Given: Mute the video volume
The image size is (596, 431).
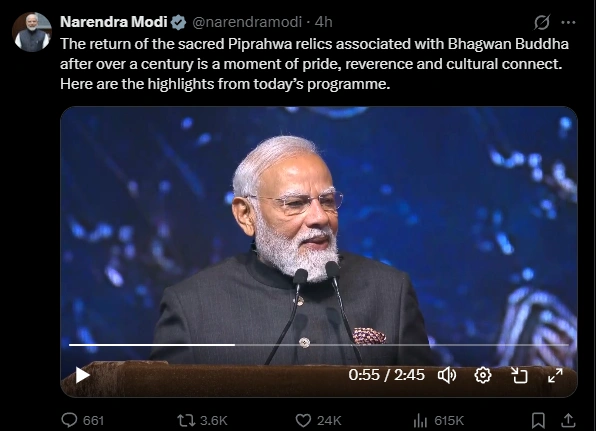Looking at the screenshot, I should (x=447, y=375).
